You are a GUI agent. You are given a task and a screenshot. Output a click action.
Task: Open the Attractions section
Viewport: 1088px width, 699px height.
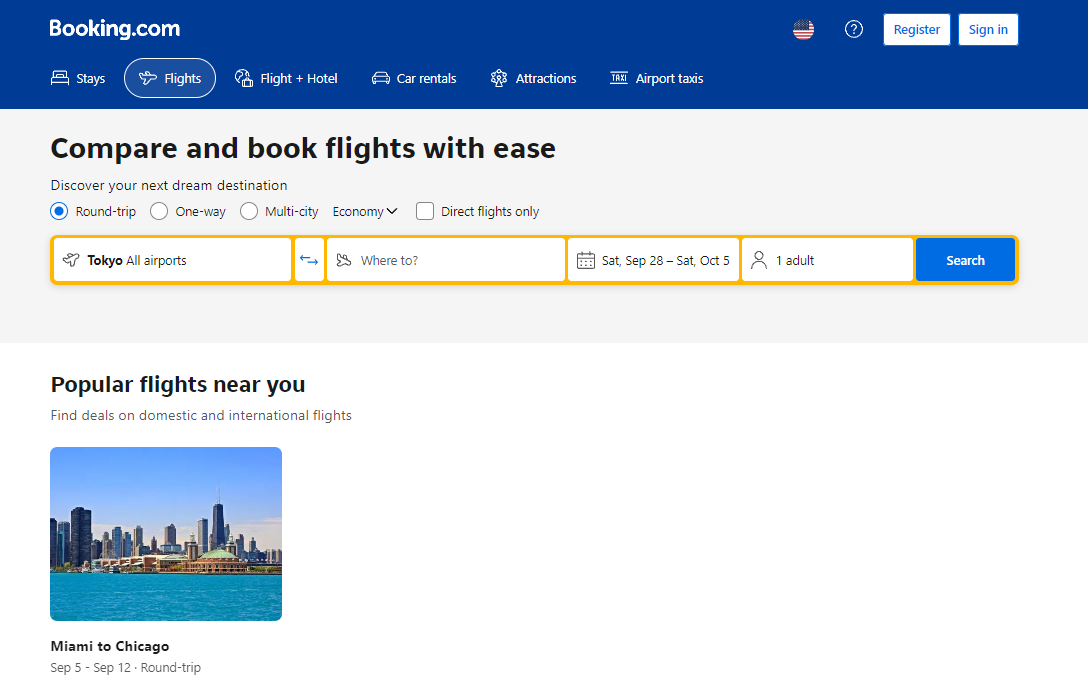point(497,77)
